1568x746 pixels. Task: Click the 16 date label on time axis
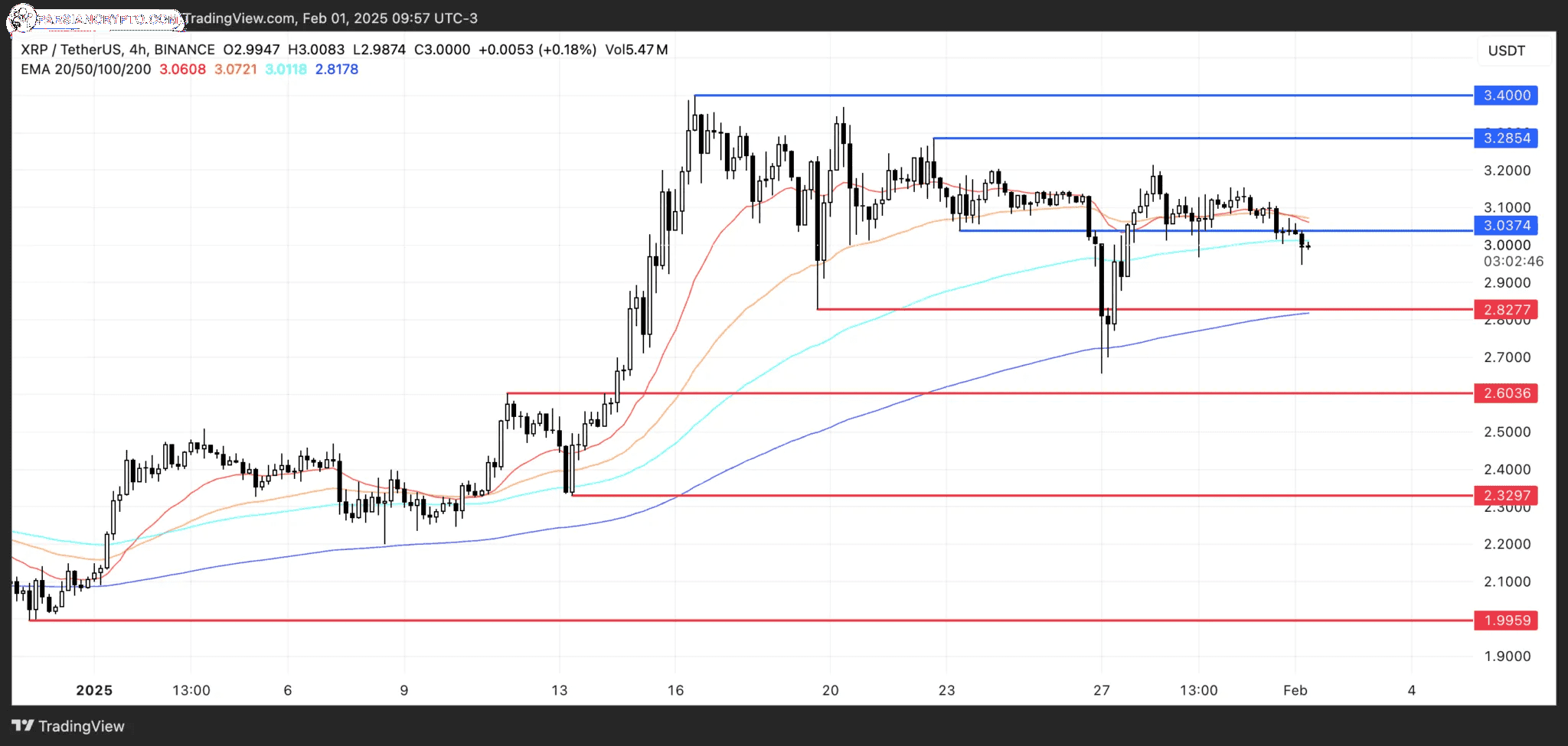pos(675,691)
